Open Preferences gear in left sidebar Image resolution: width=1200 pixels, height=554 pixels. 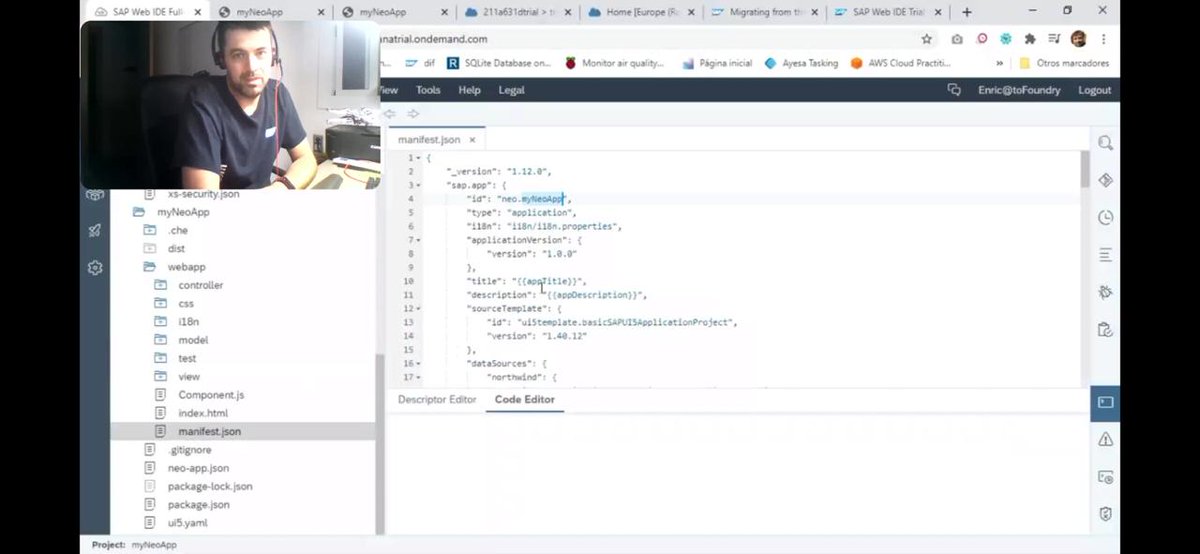[95, 267]
